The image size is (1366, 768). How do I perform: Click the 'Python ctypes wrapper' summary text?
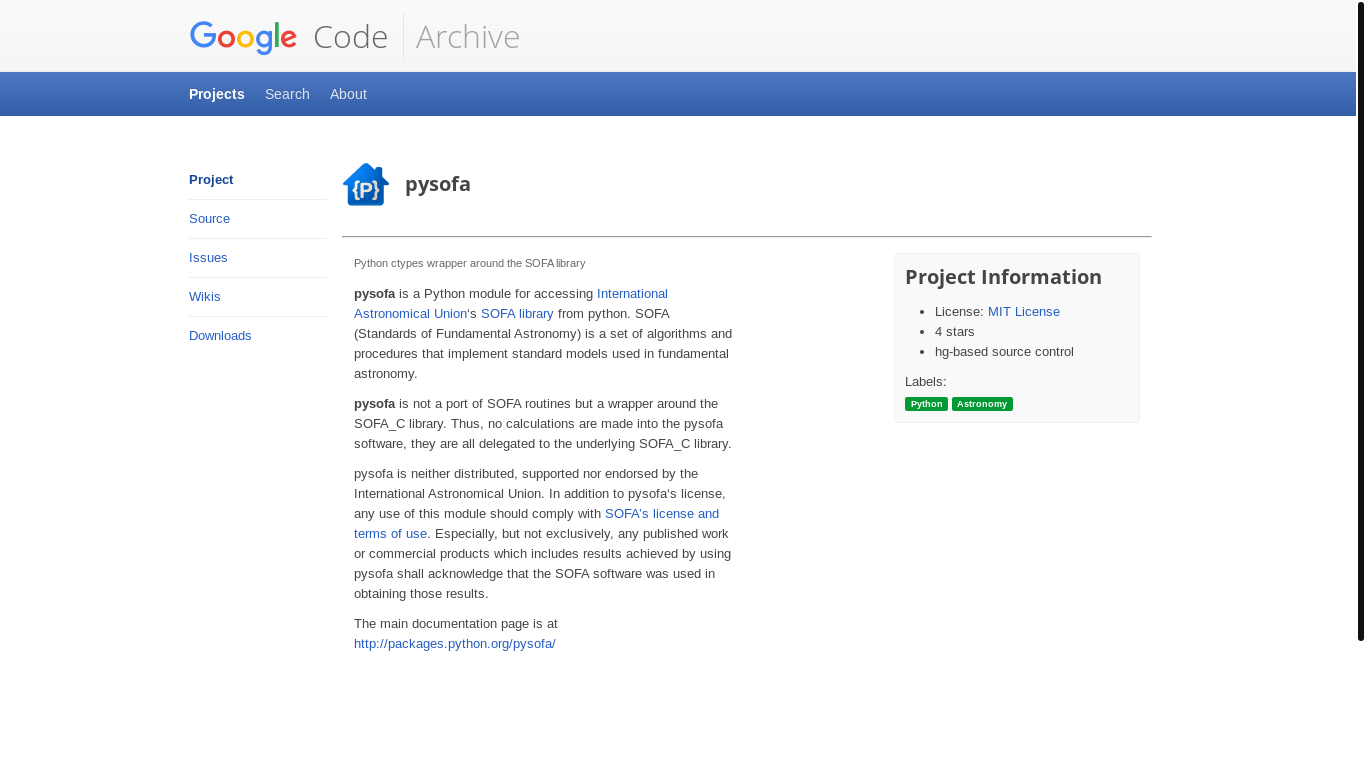pos(469,263)
